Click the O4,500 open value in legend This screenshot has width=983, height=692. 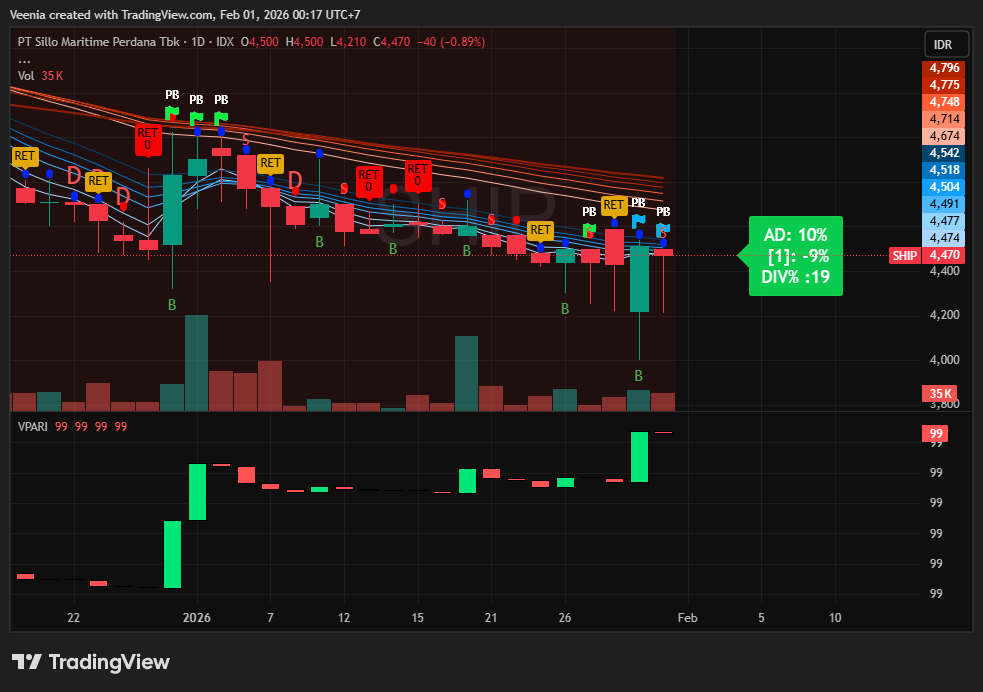coord(260,42)
